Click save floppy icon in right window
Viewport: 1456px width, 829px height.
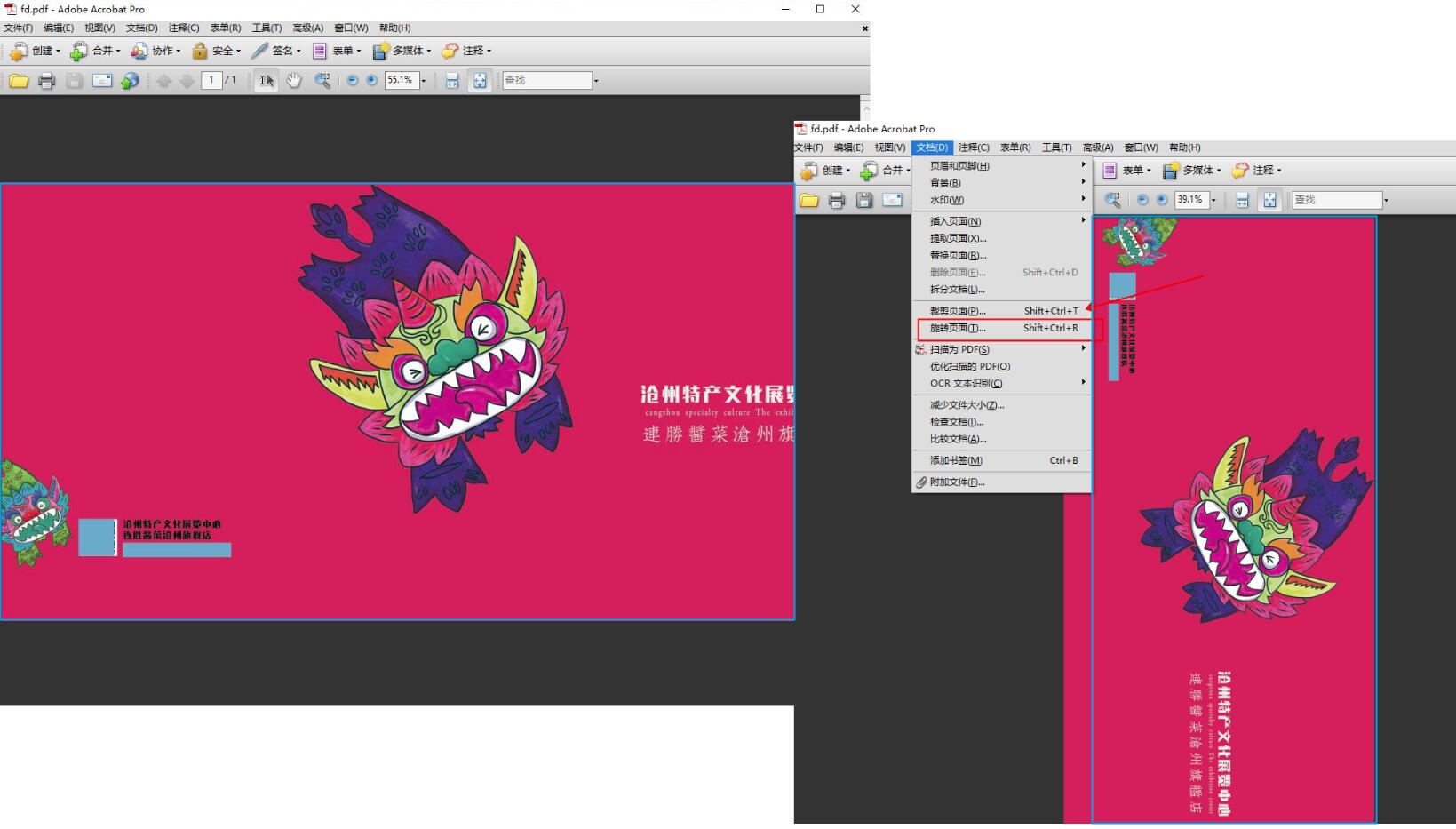point(864,201)
